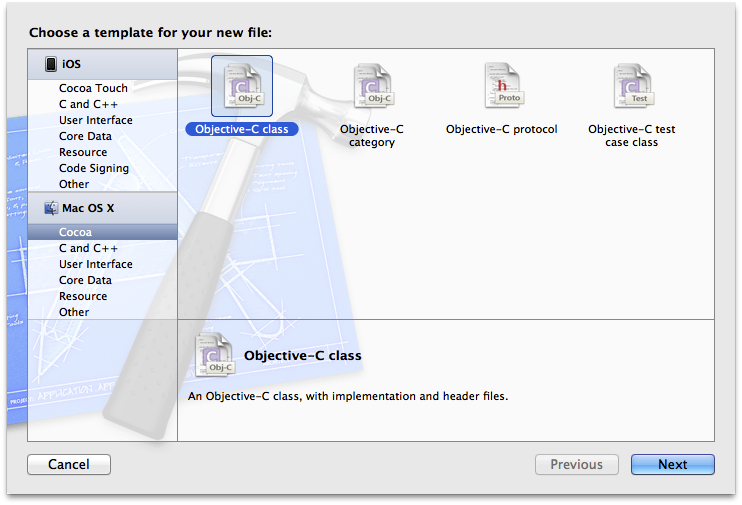Click the iOS section header

[102, 64]
